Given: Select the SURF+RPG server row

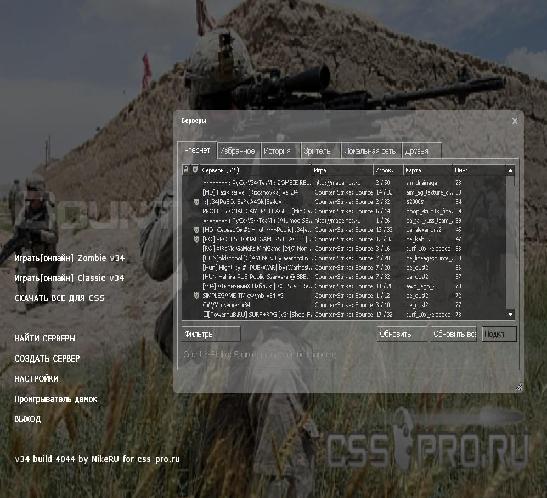Looking at the screenshot, I should tap(344, 314).
